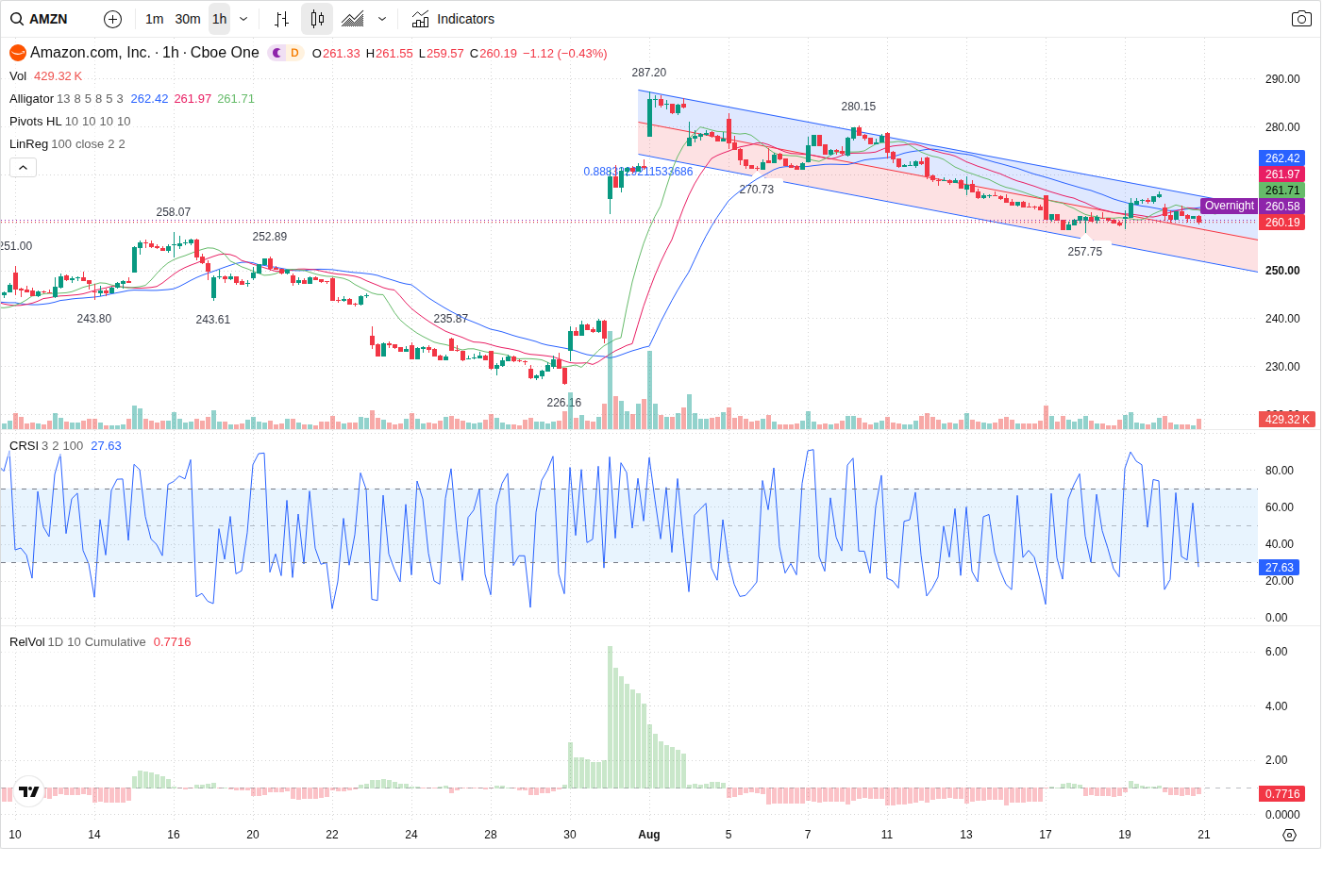Click the TradingView logo
1340x896 pixels.
(29, 791)
